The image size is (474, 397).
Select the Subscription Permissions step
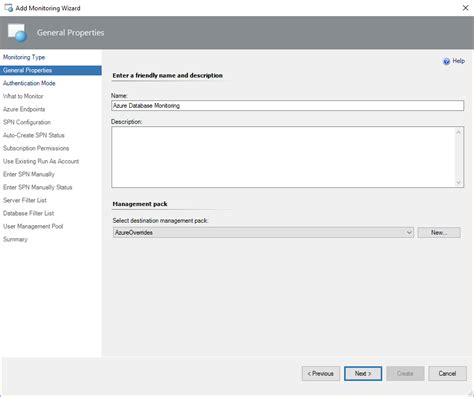coord(36,148)
